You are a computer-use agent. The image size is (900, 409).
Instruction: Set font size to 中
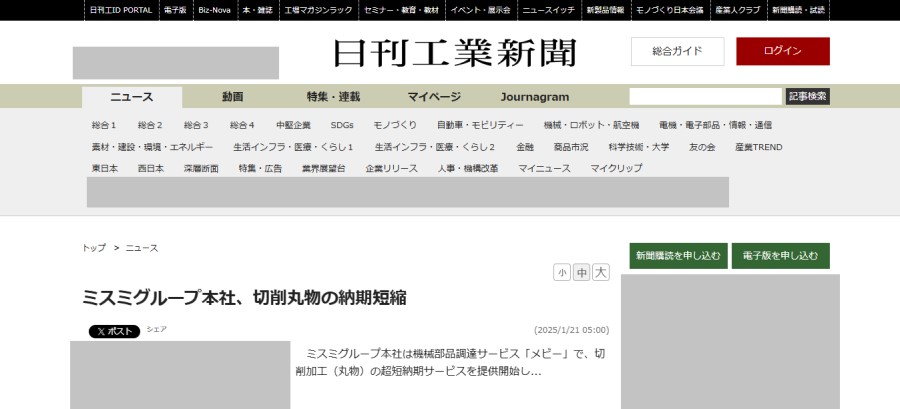(x=581, y=272)
